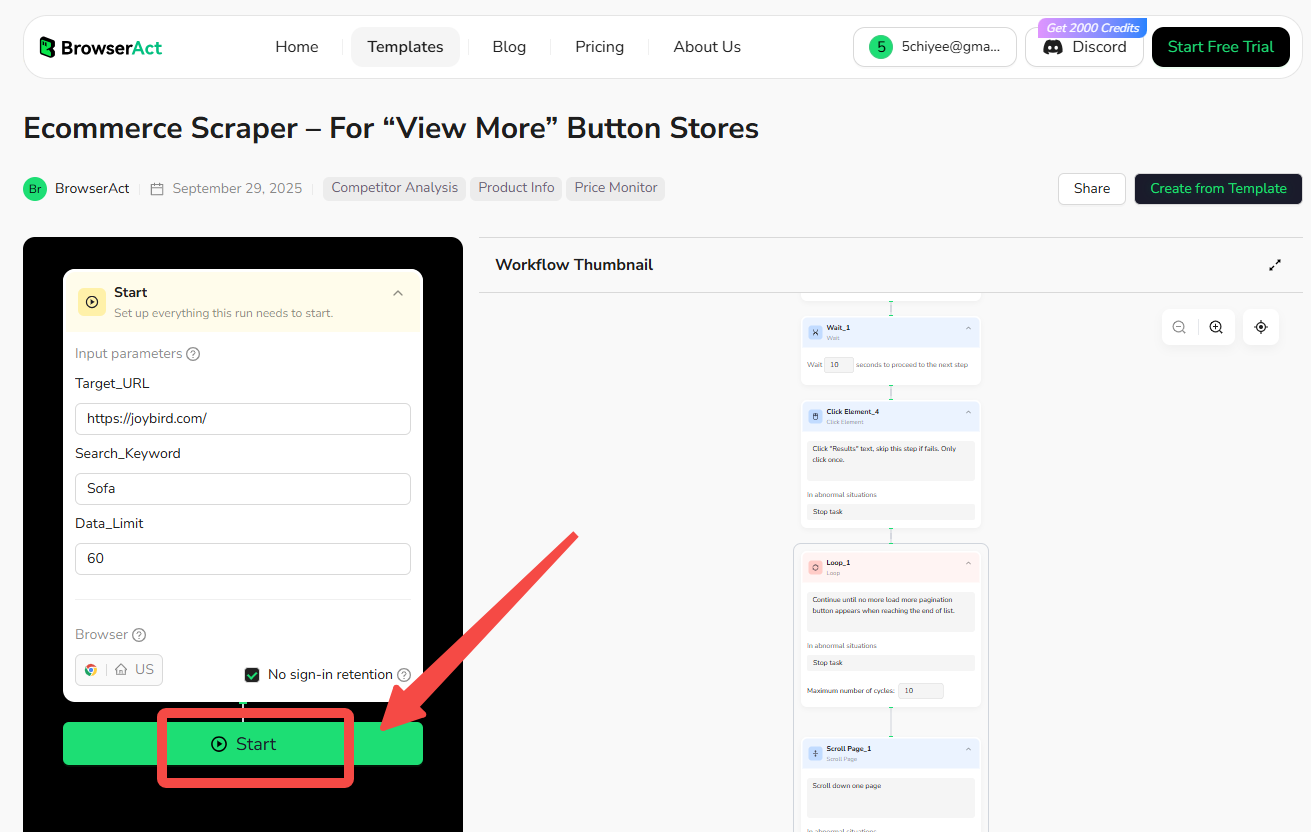Click Stop task option under Click Element_4

891,512
